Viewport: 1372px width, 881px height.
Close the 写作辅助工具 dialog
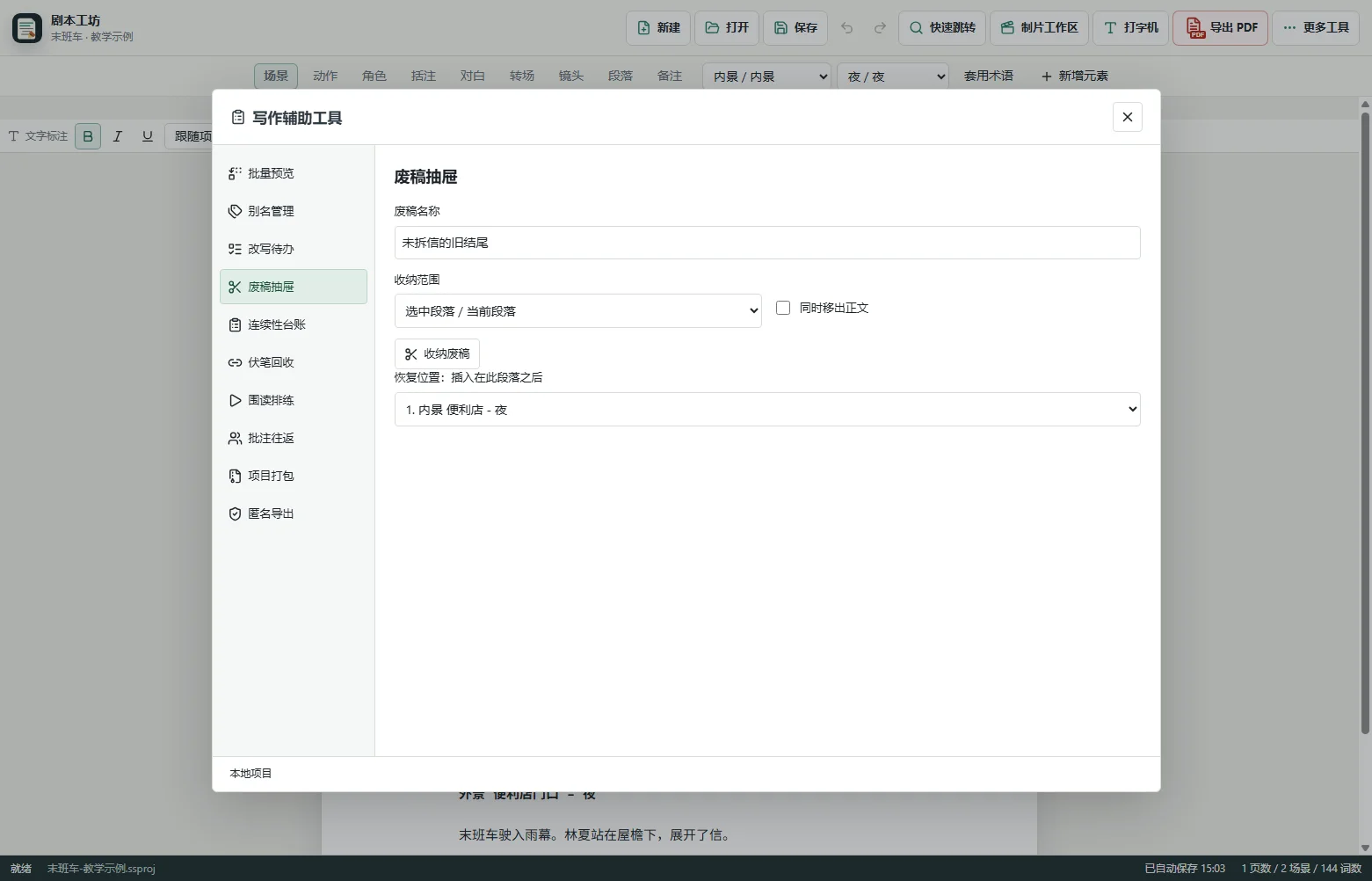click(x=1128, y=117)
